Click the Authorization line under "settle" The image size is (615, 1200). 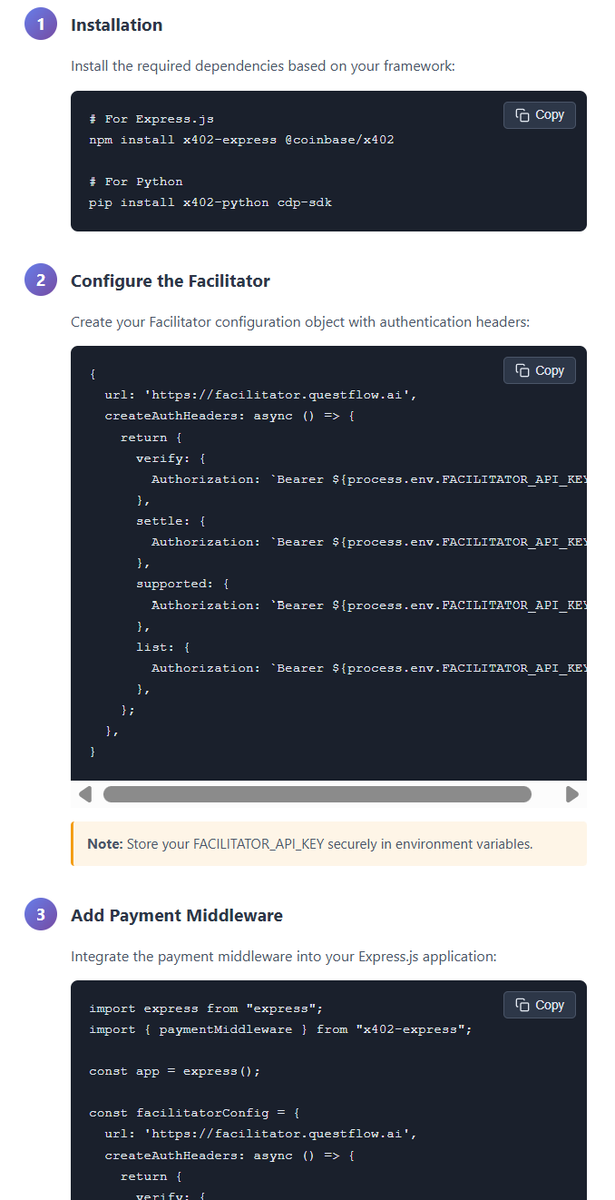tap(369, 542)
